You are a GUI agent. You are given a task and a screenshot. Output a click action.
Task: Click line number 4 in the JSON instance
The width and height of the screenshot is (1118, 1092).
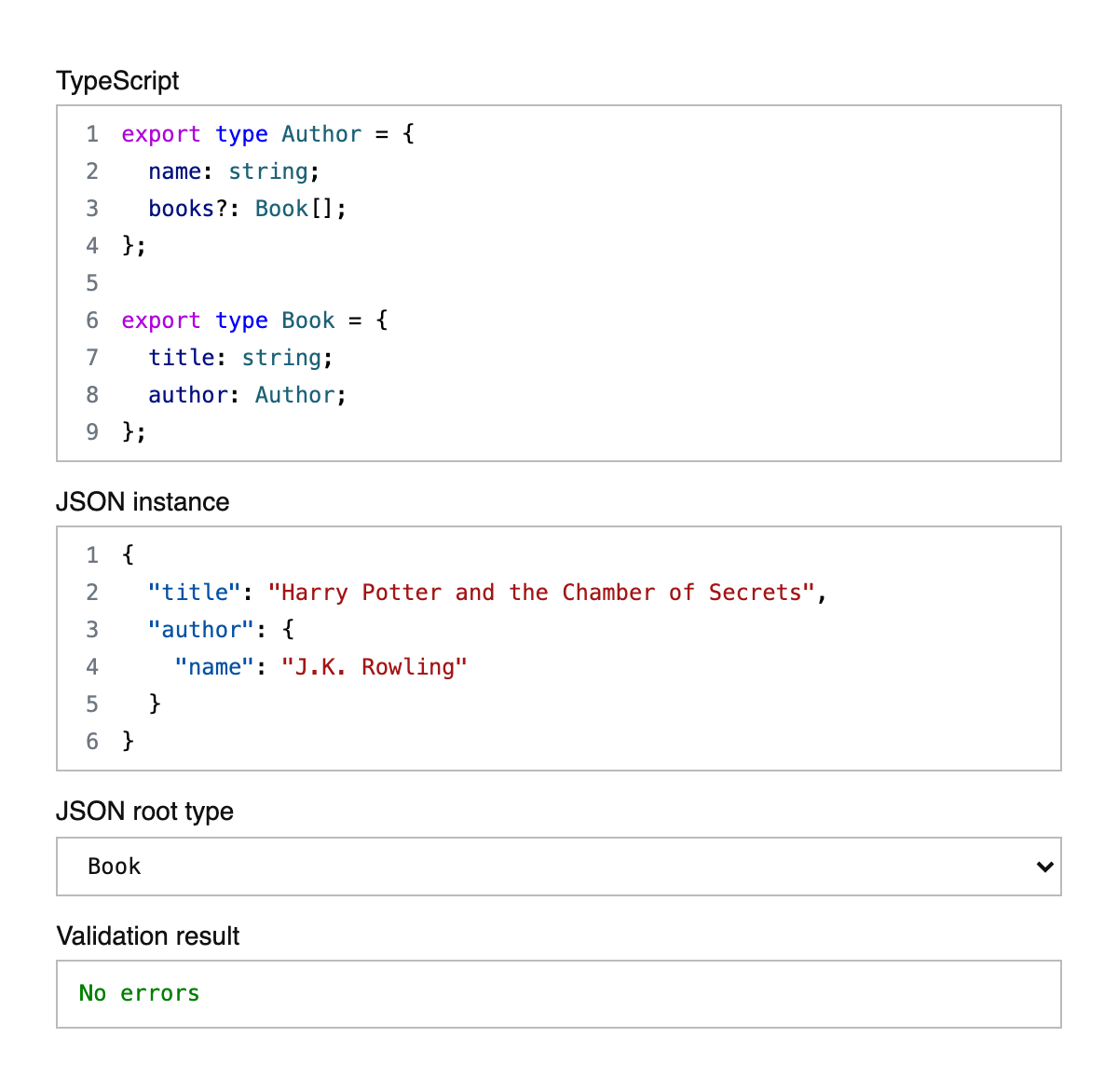[x=91, y=667]
